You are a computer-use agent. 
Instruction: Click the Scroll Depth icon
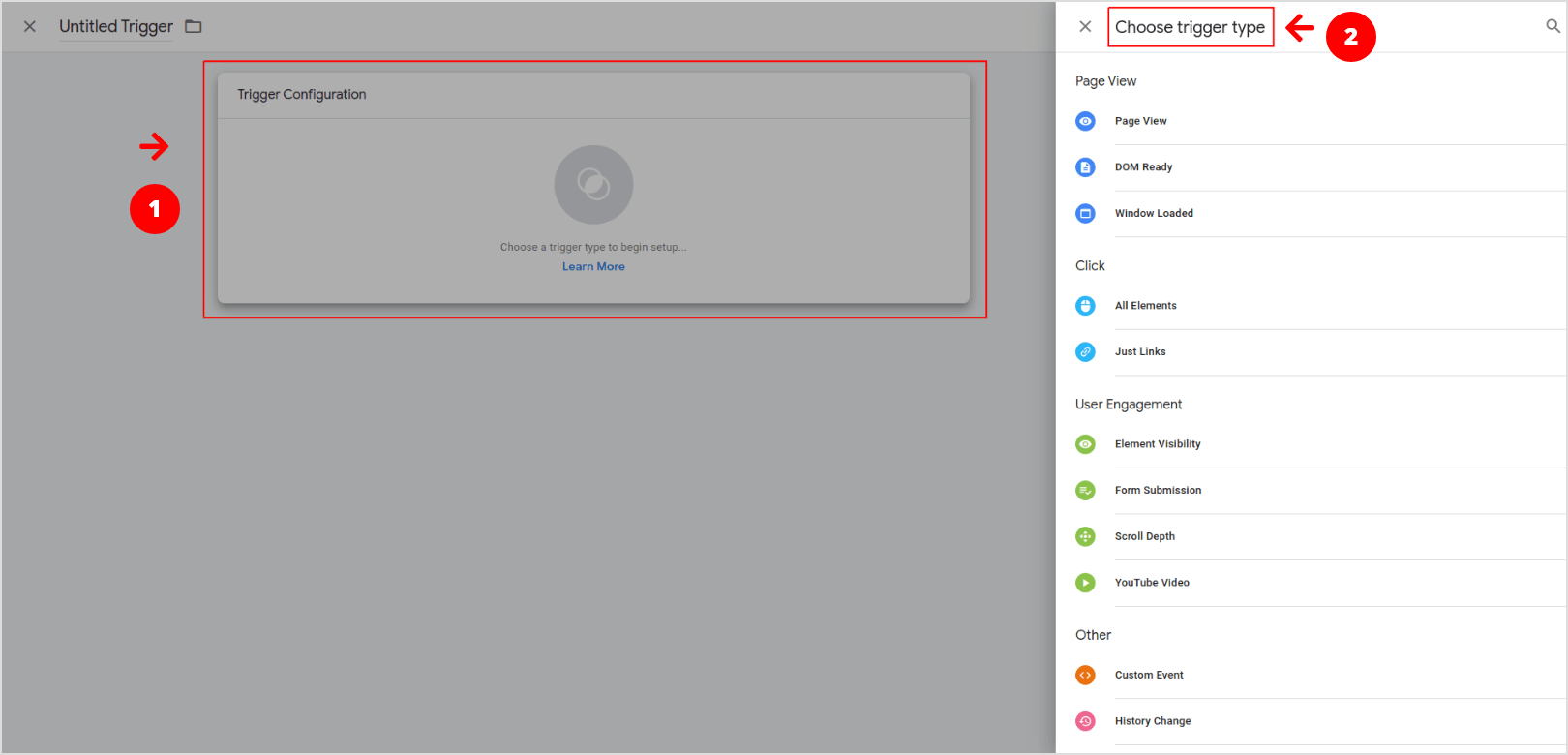[1085, 536]
